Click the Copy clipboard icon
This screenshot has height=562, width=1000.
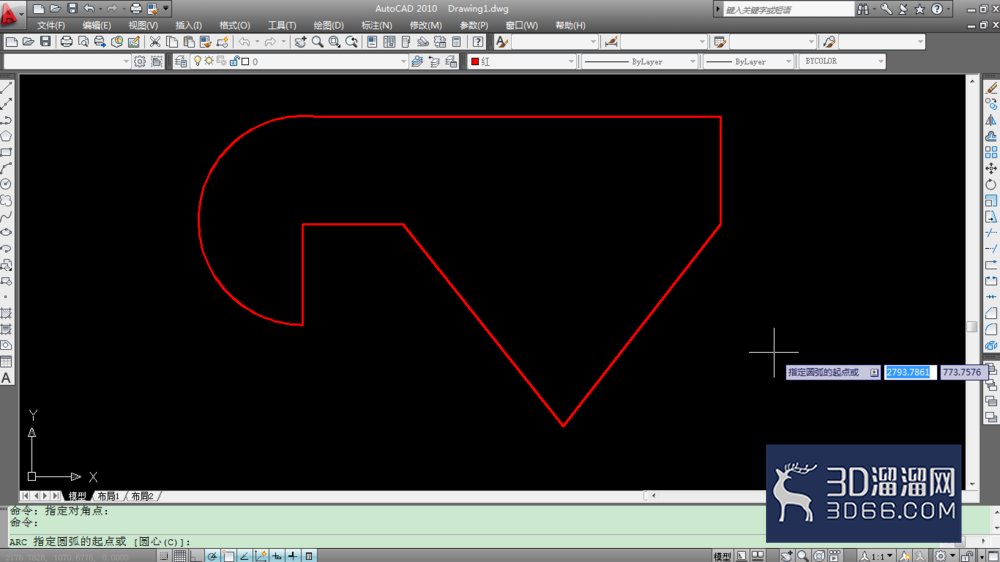point(172,42)
